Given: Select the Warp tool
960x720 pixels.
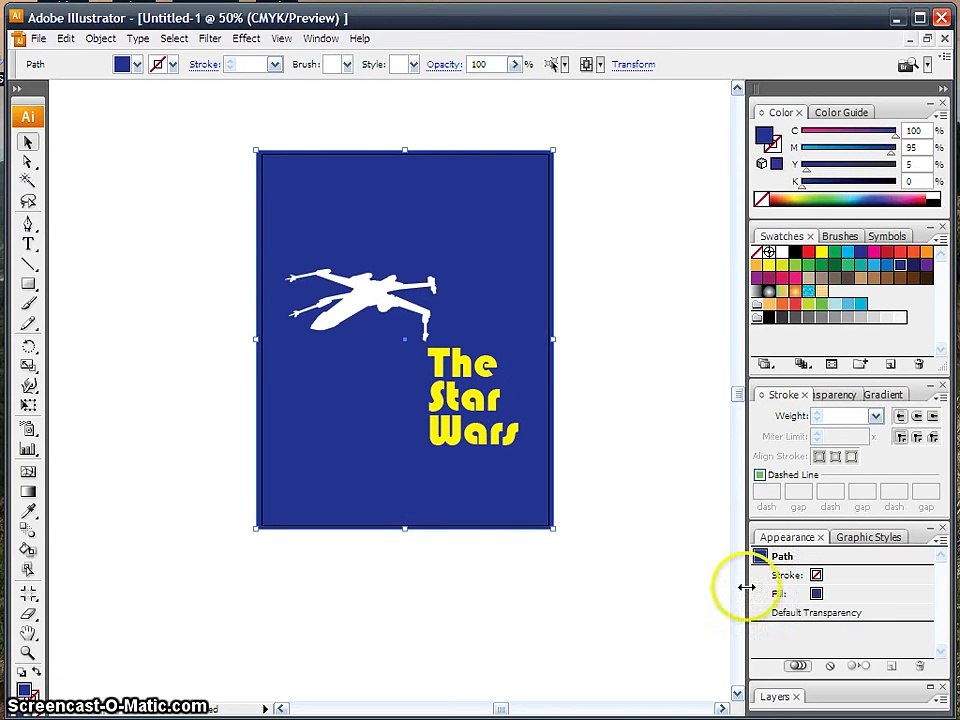Looking at the screenshot, I should tap(28, 386).
